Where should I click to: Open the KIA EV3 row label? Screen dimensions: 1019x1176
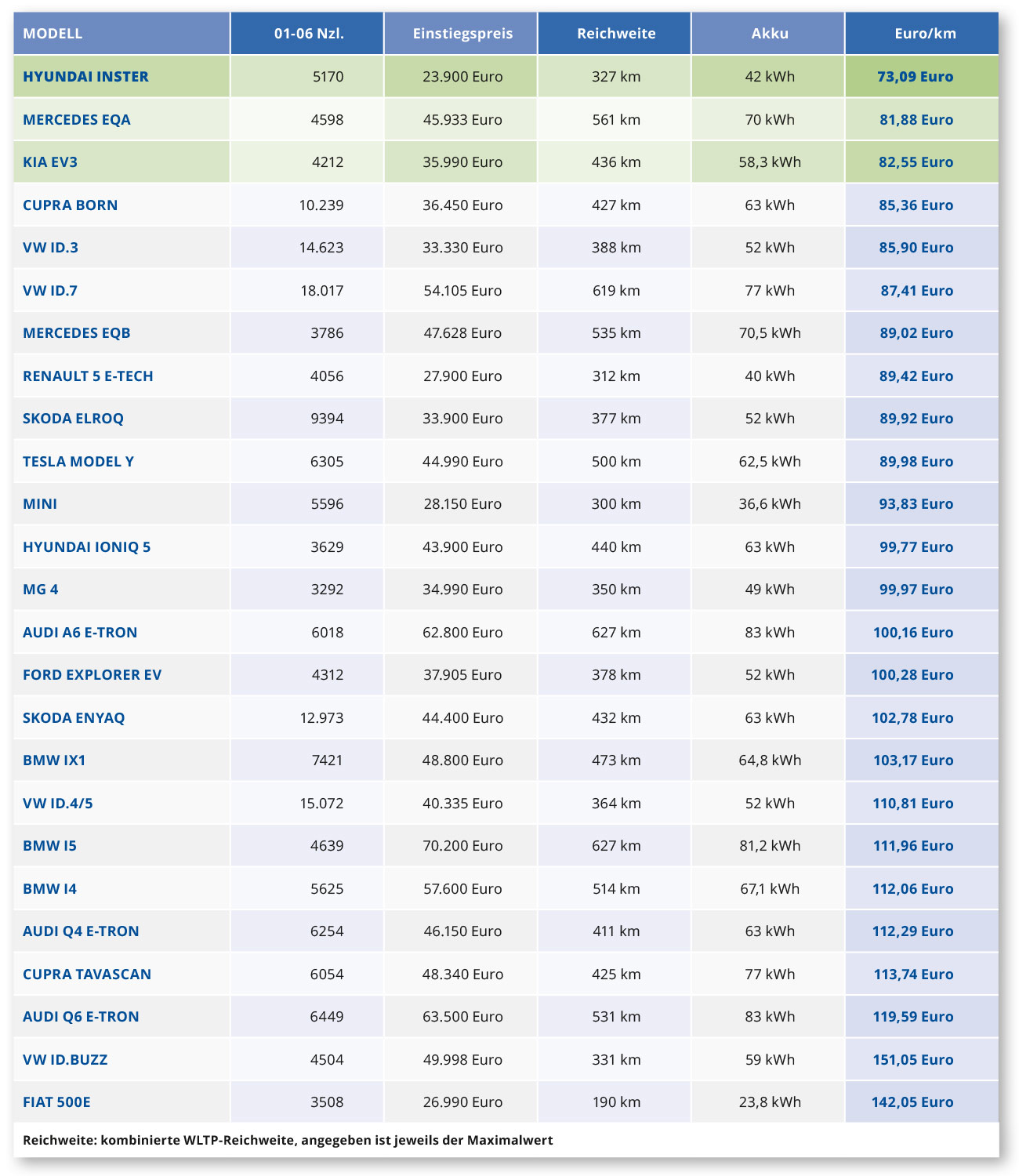pos(50,162)
